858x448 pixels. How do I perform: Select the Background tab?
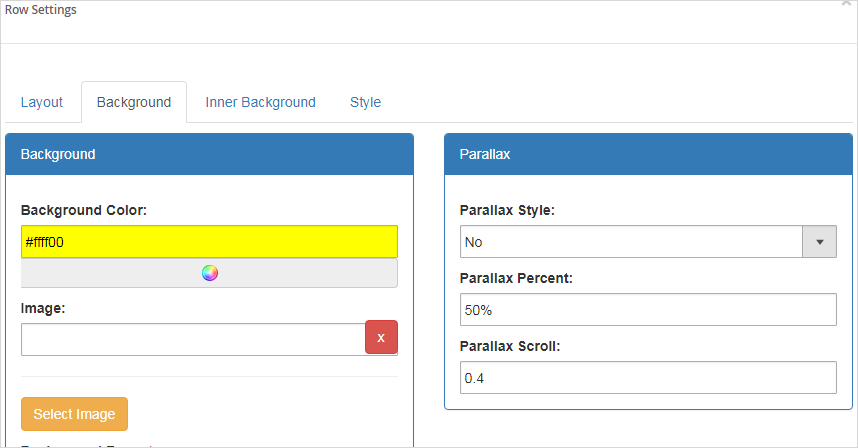tap(134, 102)
